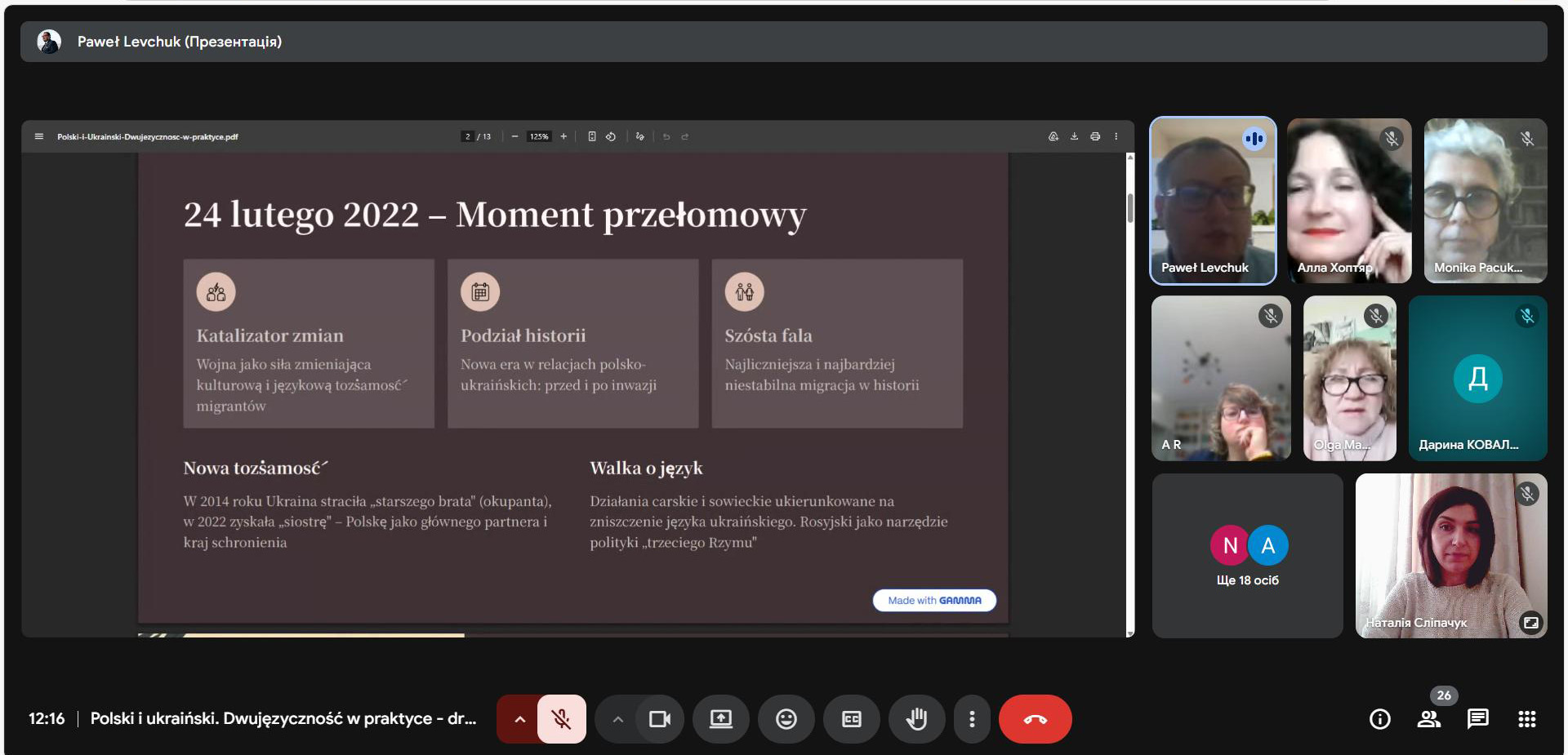Turn on the camera
Viewport: 1568px width, 755px height.
tap(659, 719)
